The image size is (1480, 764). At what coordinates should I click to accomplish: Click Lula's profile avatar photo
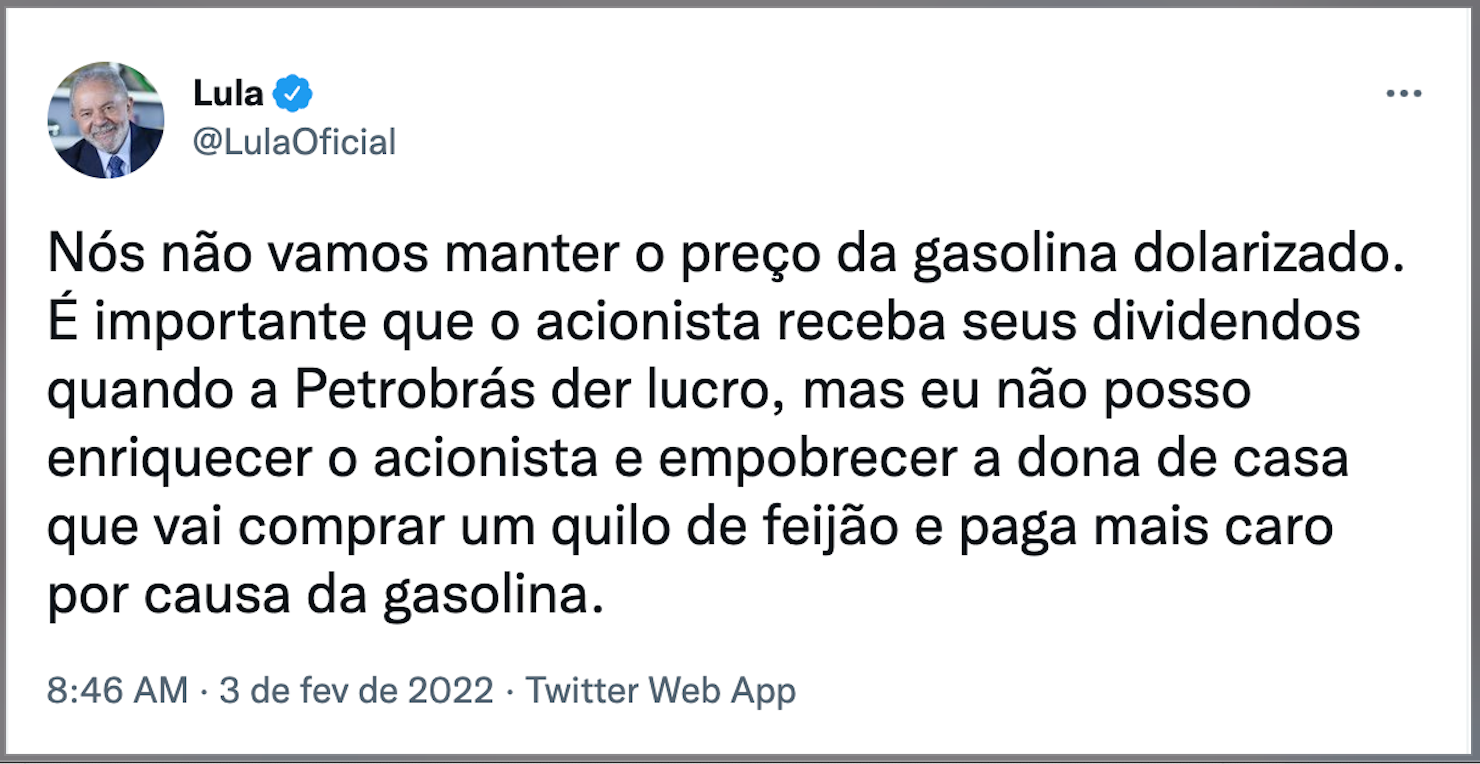pyautogui.click(x=105, y=120)
